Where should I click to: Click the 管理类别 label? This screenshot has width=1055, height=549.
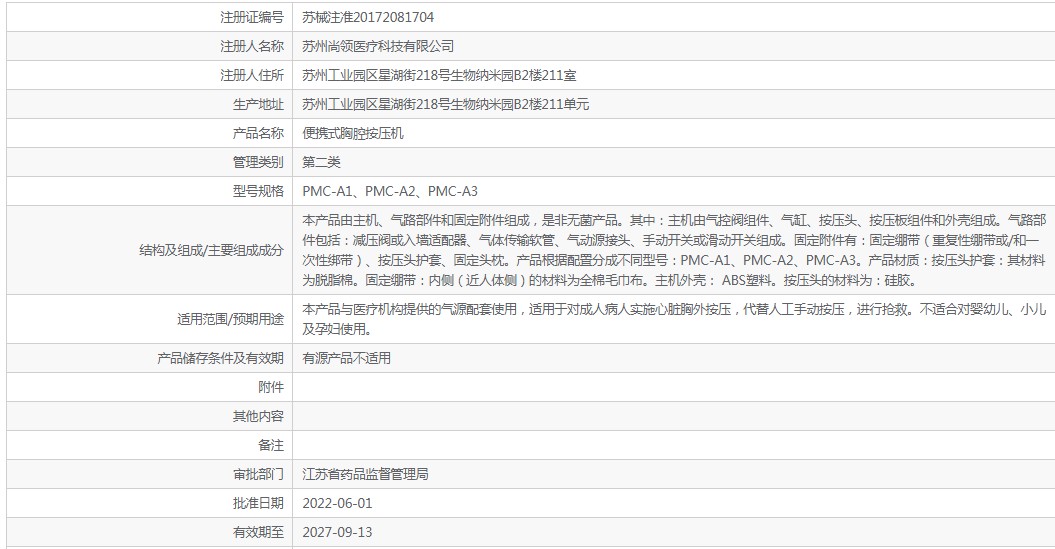click(258, 162)
